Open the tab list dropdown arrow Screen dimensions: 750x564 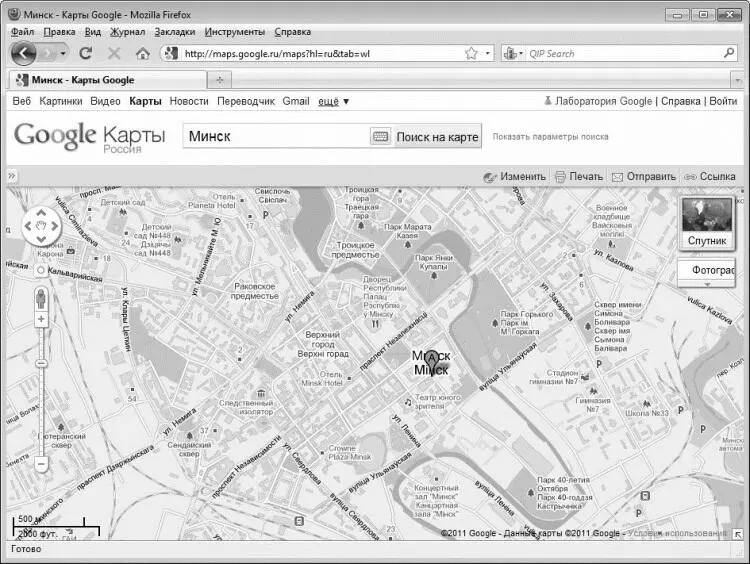coord(737,80)
